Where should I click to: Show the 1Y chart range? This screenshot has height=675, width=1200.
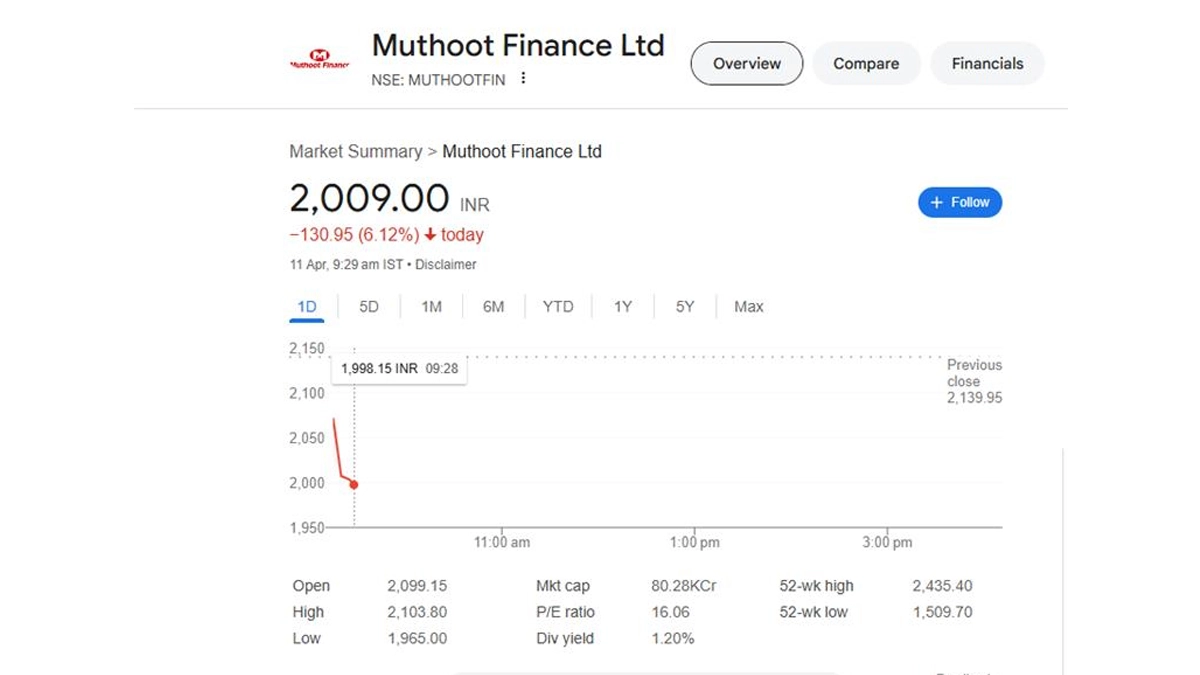pos(623,307)
